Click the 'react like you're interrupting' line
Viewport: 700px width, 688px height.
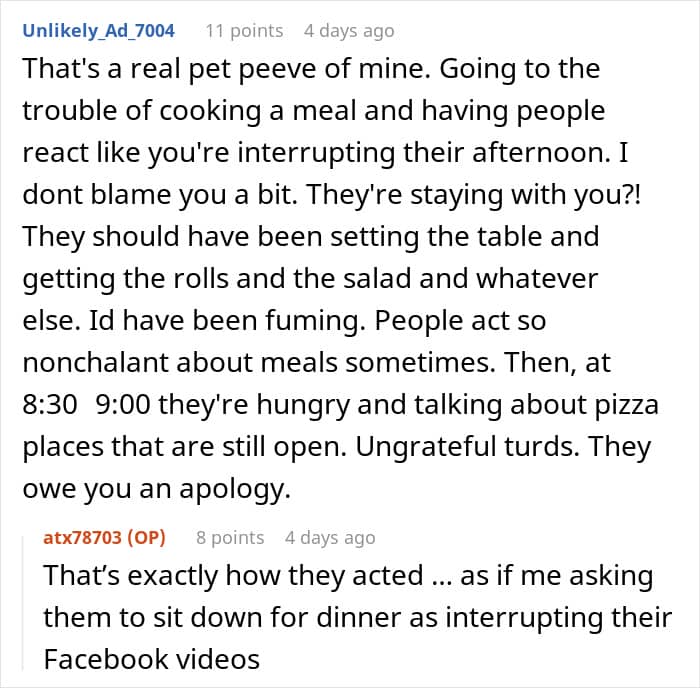325,154
